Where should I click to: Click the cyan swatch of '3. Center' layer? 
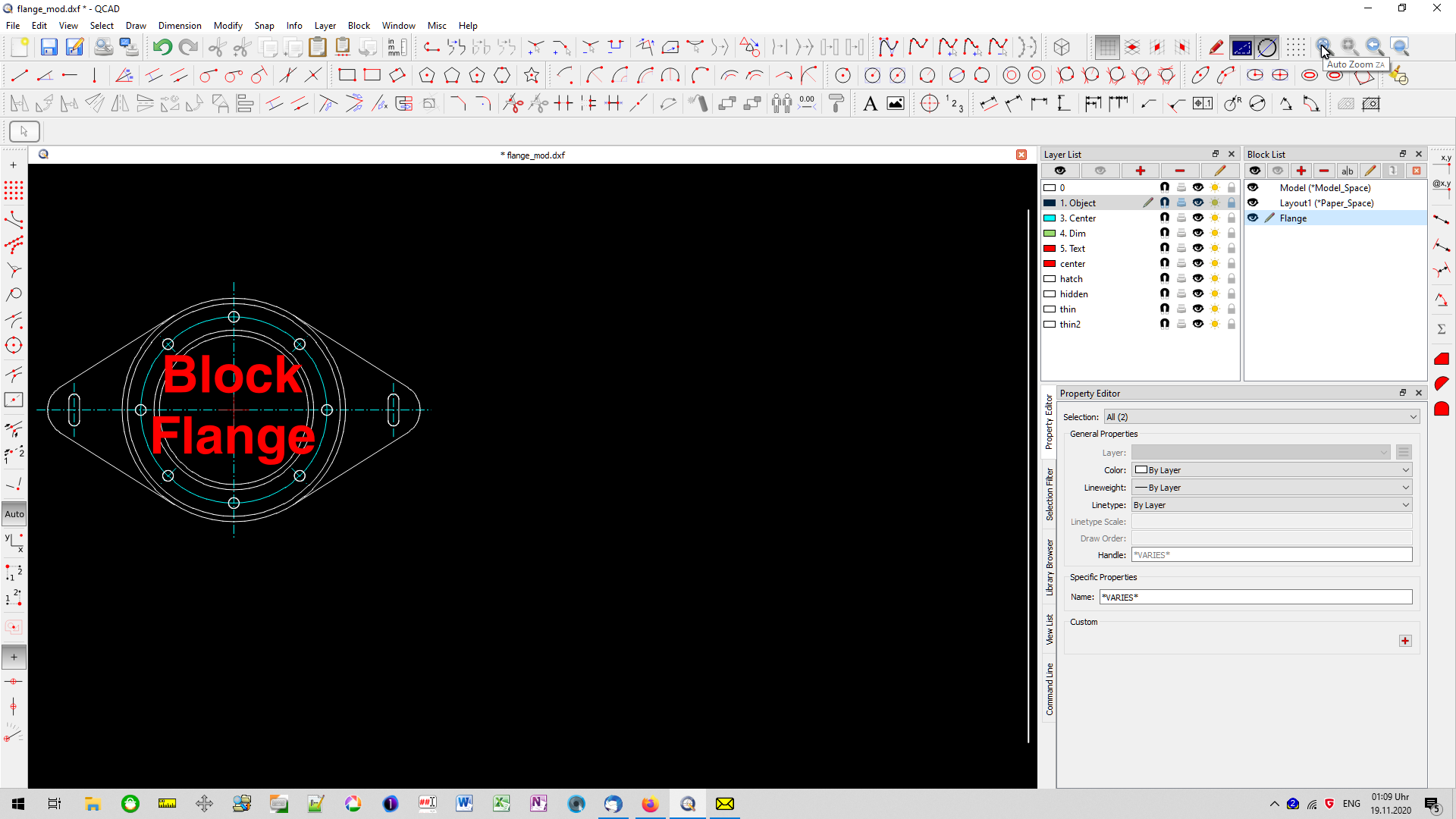click(x=1050, y=218)
